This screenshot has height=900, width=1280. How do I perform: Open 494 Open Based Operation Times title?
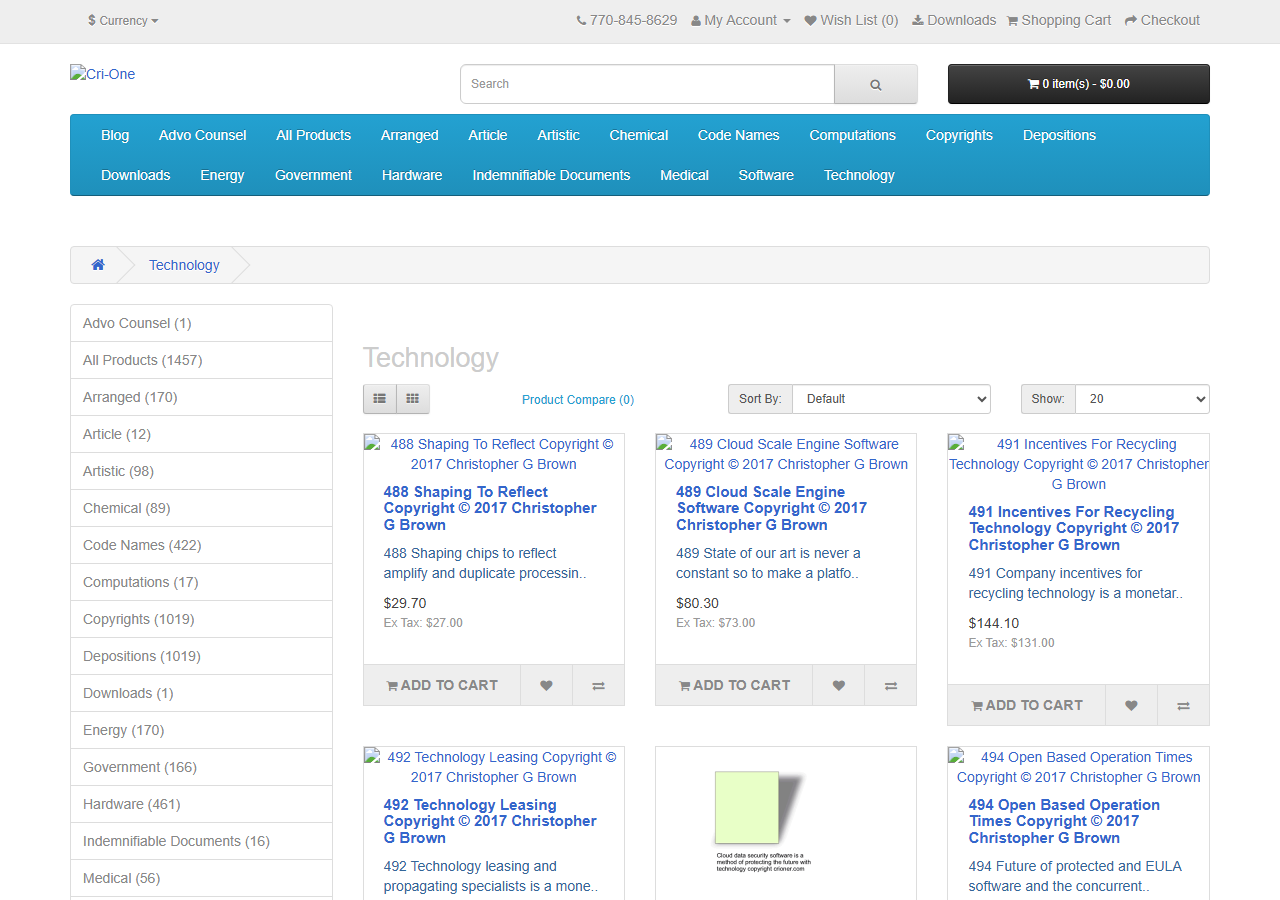pos(1064,821)
